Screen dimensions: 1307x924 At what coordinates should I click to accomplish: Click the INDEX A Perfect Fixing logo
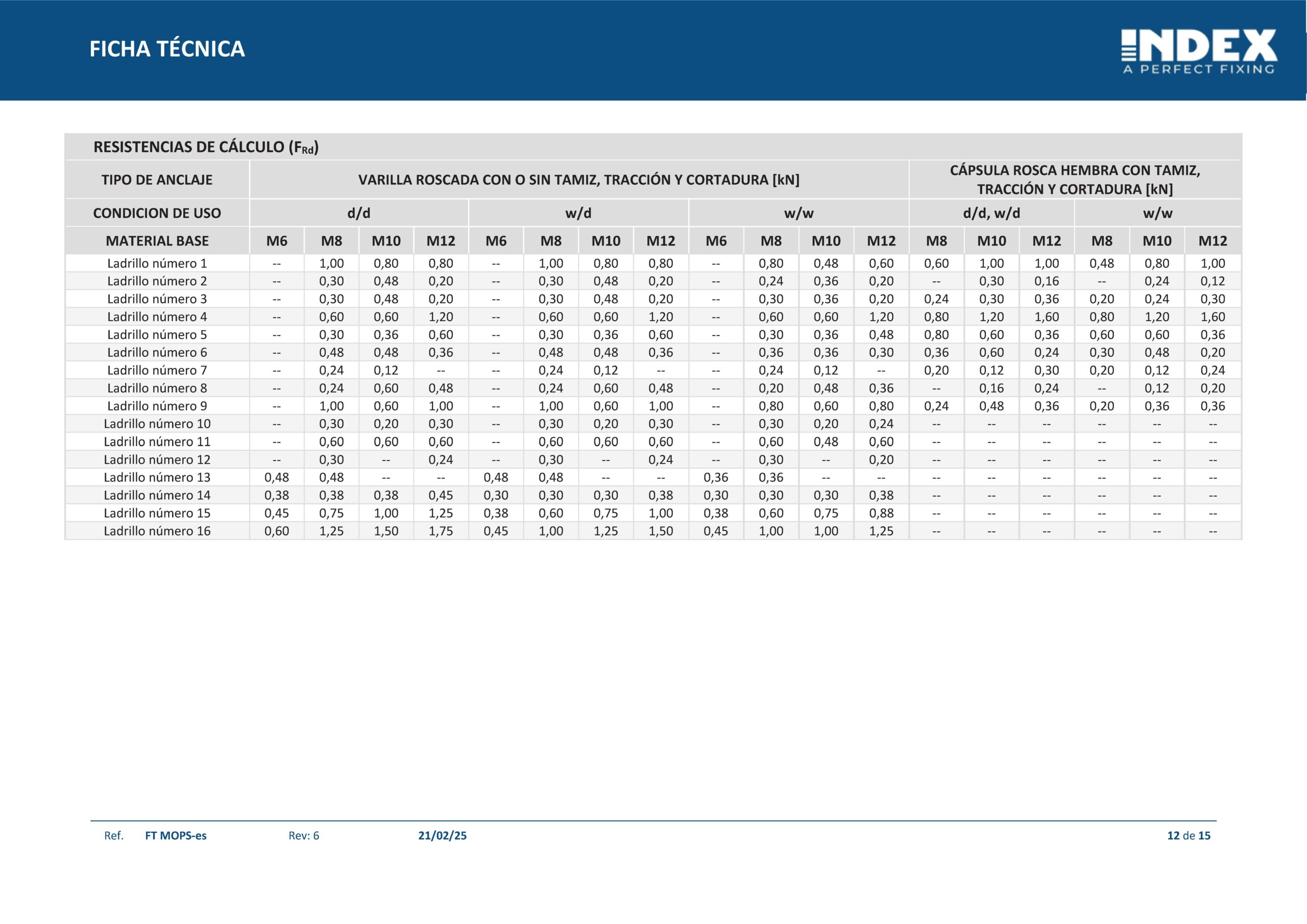tap(1199, 52)
